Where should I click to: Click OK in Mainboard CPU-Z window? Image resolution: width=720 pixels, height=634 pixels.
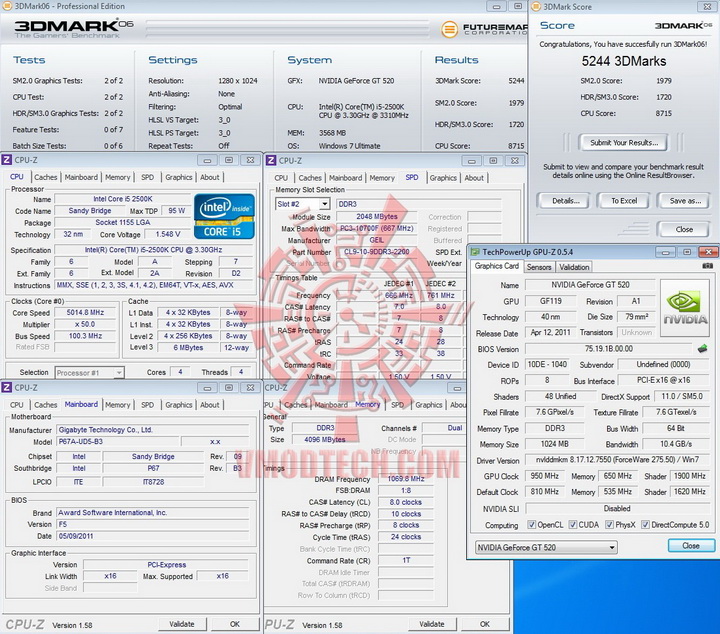coord(235,624)
